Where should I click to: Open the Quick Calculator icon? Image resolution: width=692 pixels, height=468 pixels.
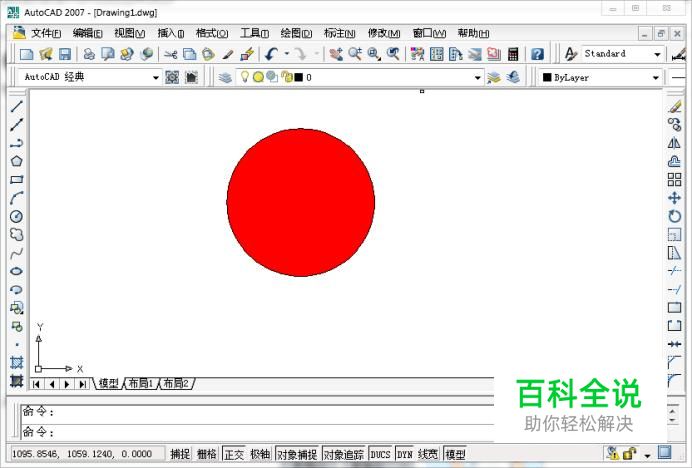pyautogui.click(x=513, y=54)
